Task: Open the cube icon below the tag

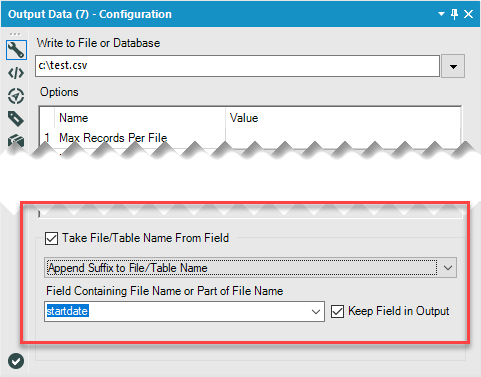Action: 16,141
